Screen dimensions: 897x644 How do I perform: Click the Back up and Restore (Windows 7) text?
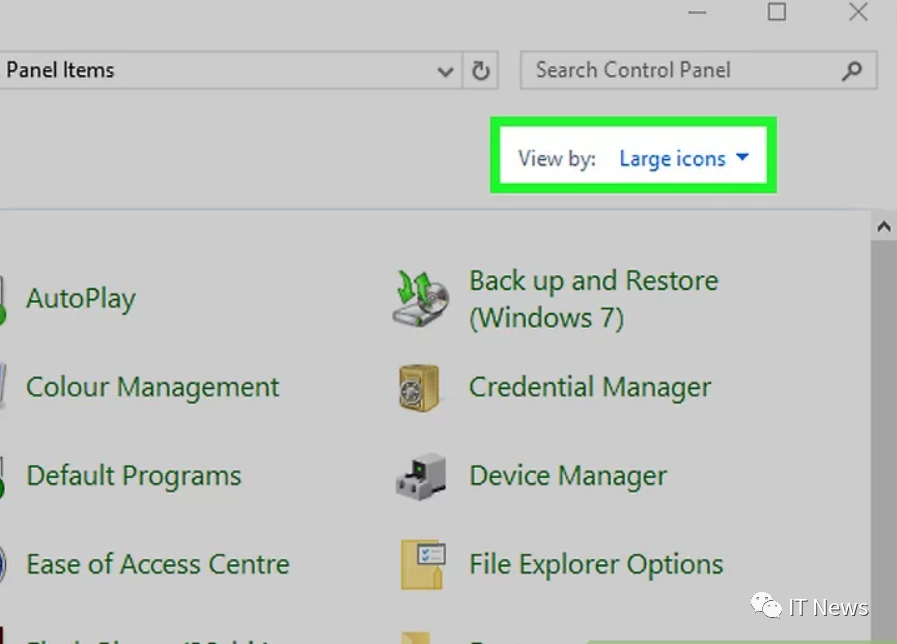593,299
